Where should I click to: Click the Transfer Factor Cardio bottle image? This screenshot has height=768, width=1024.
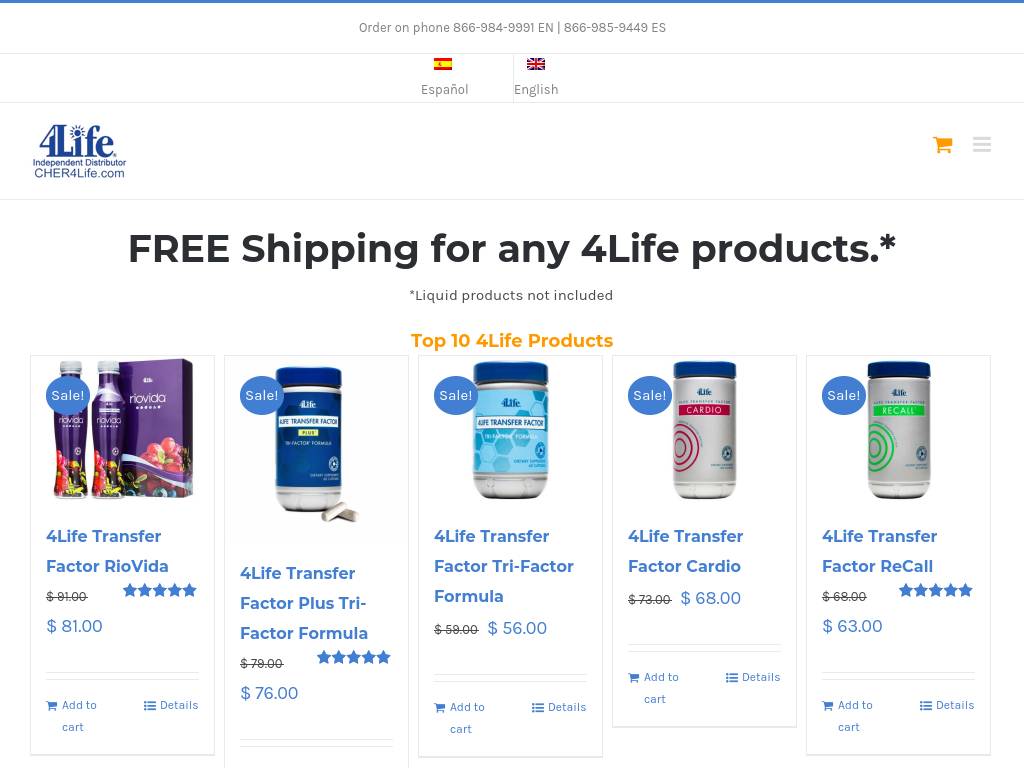click(x=704, y=430)
